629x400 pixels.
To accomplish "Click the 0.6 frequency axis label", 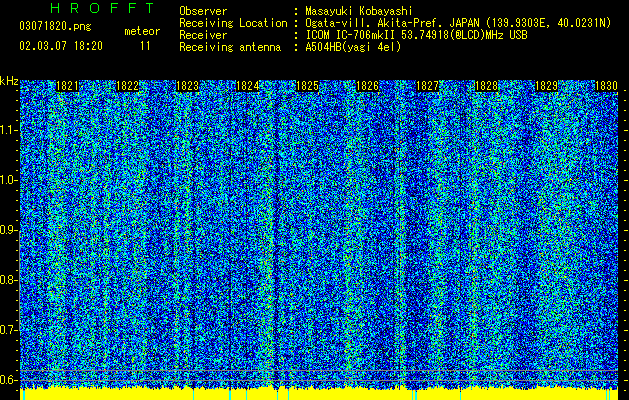I will (7, 380).
